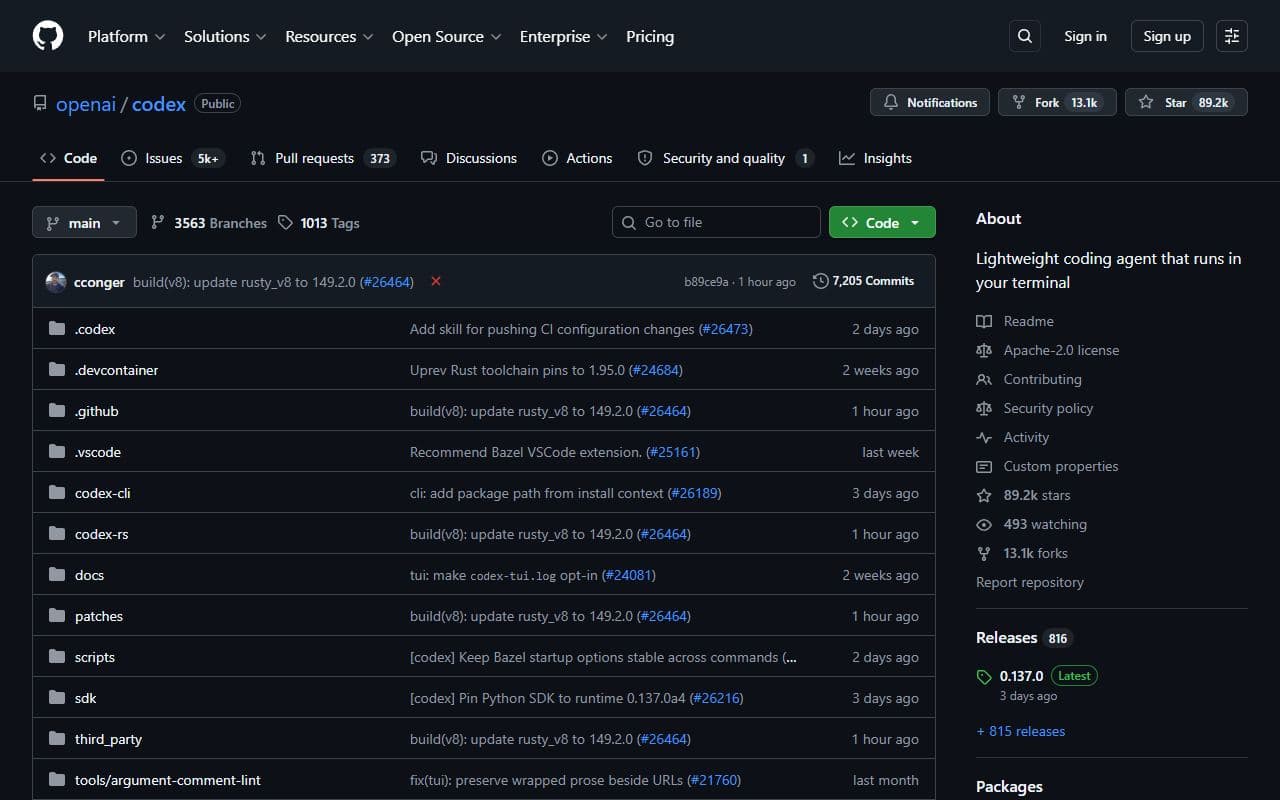Open the main branch selector dropdown
The image size is (1280, 800).
(84, 222)
